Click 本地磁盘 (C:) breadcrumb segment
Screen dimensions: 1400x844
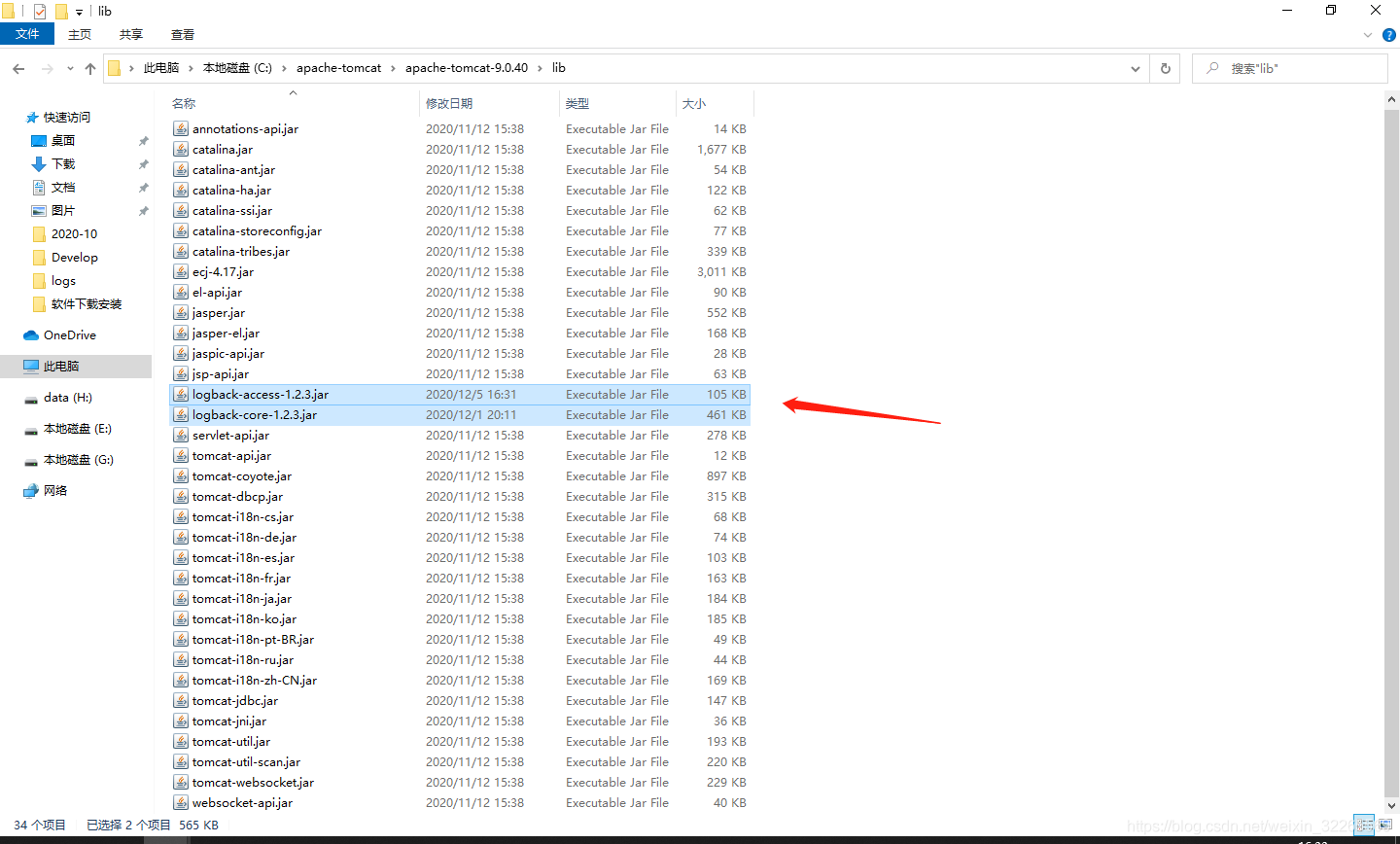point(237,68)
